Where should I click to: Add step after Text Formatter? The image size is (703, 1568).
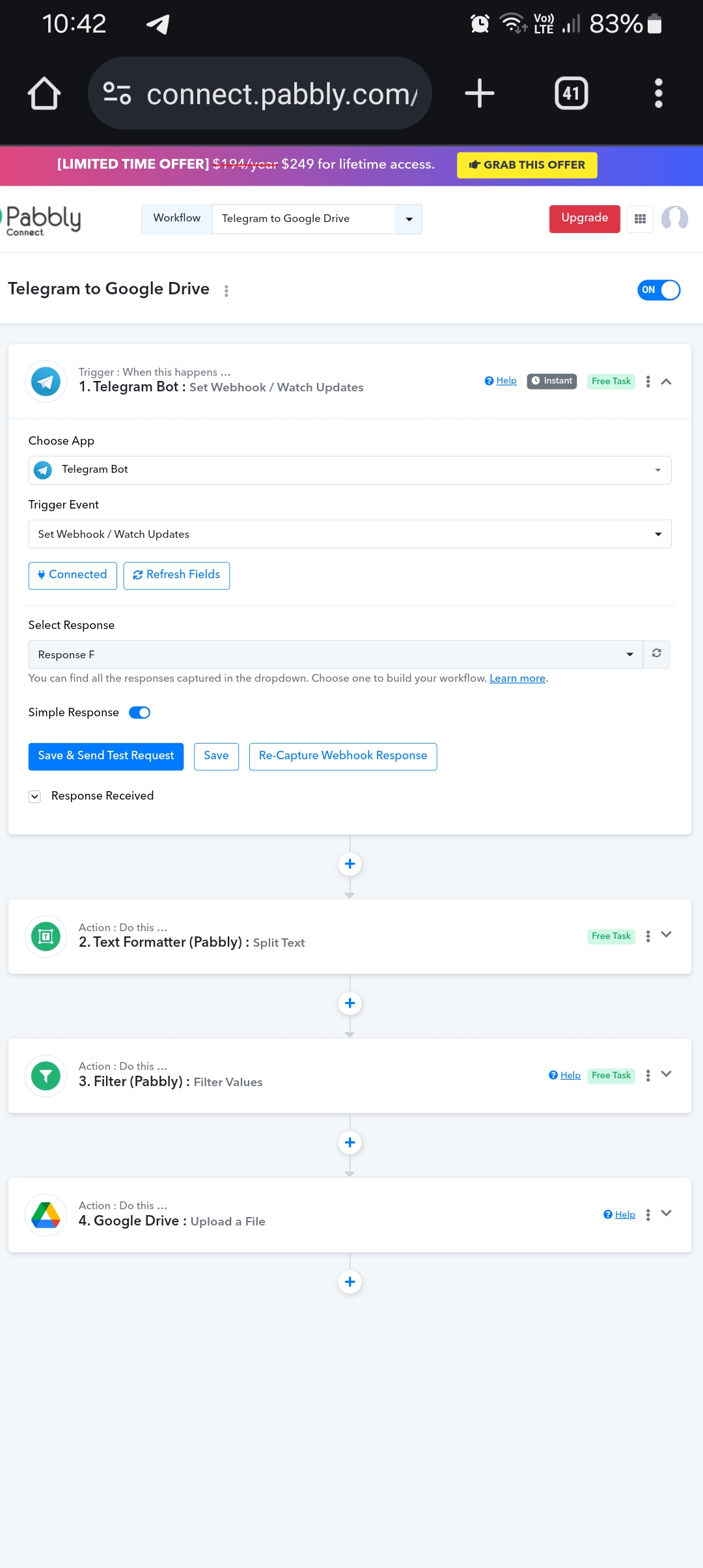(350, 1003)
